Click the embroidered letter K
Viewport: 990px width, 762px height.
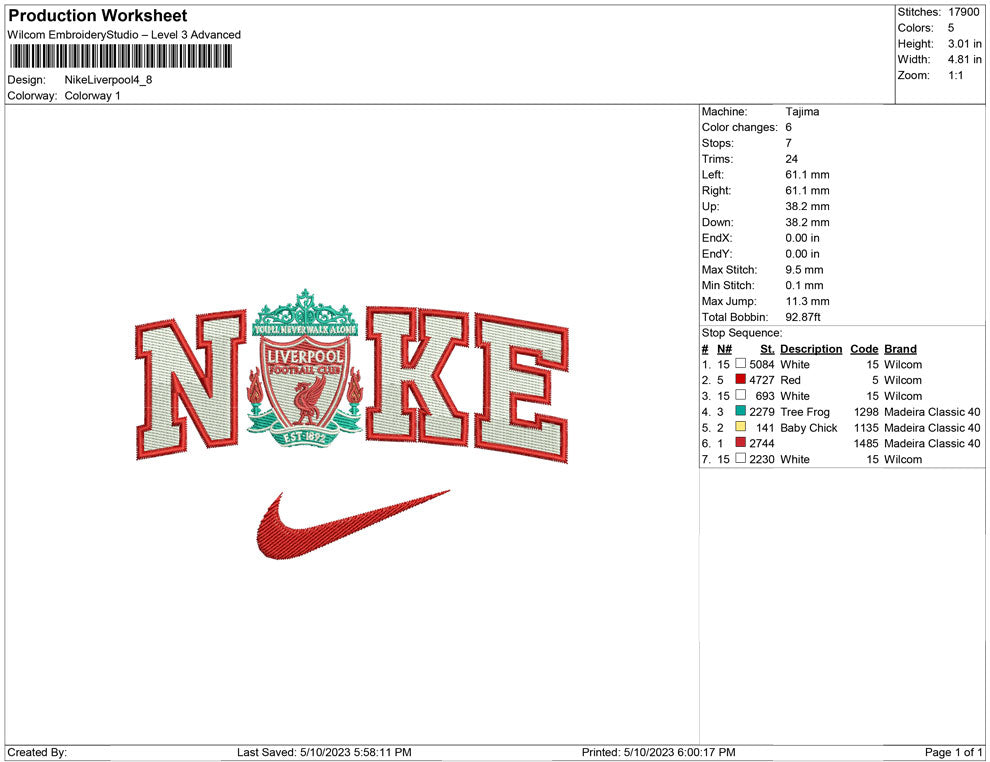[x=417, y=374]
